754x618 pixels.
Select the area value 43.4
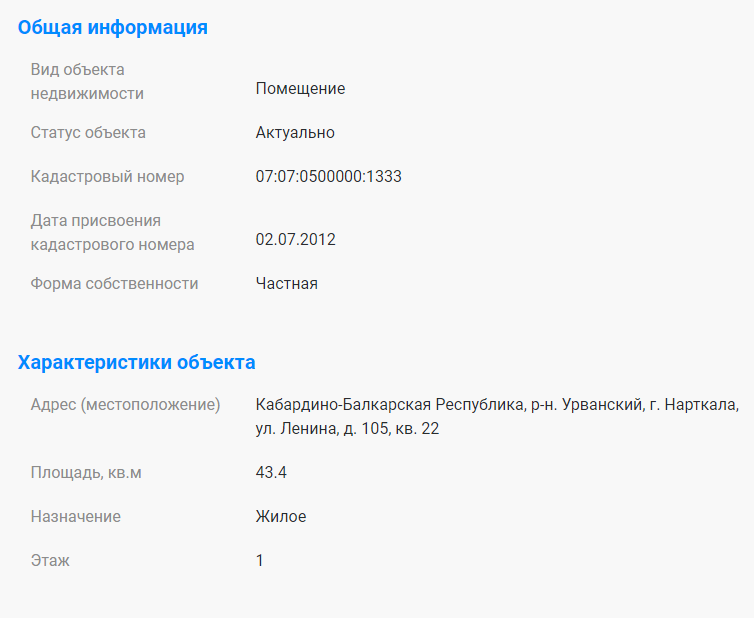click(x=271, y=472)
